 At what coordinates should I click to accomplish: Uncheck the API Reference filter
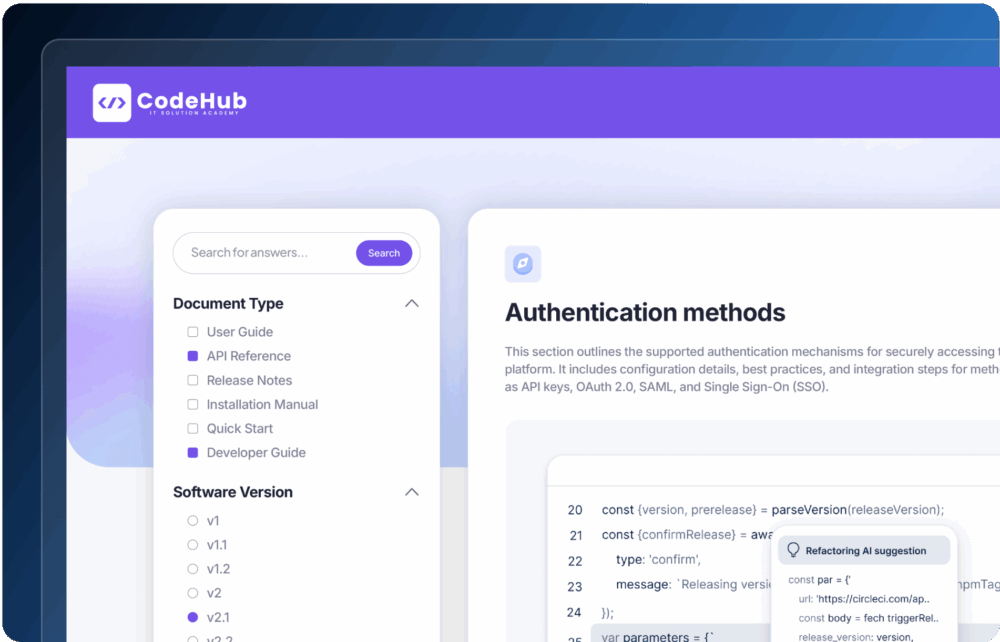click(x=192, y=356)
